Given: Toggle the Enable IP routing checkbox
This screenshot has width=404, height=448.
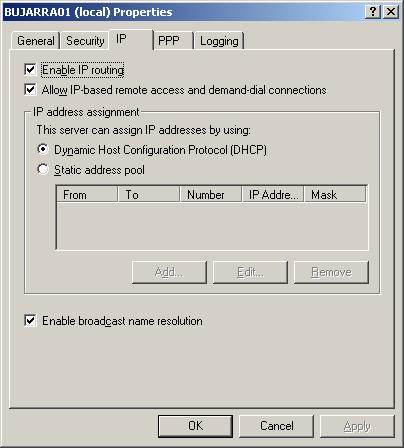Looking at the screenshot, I should 30,70.
